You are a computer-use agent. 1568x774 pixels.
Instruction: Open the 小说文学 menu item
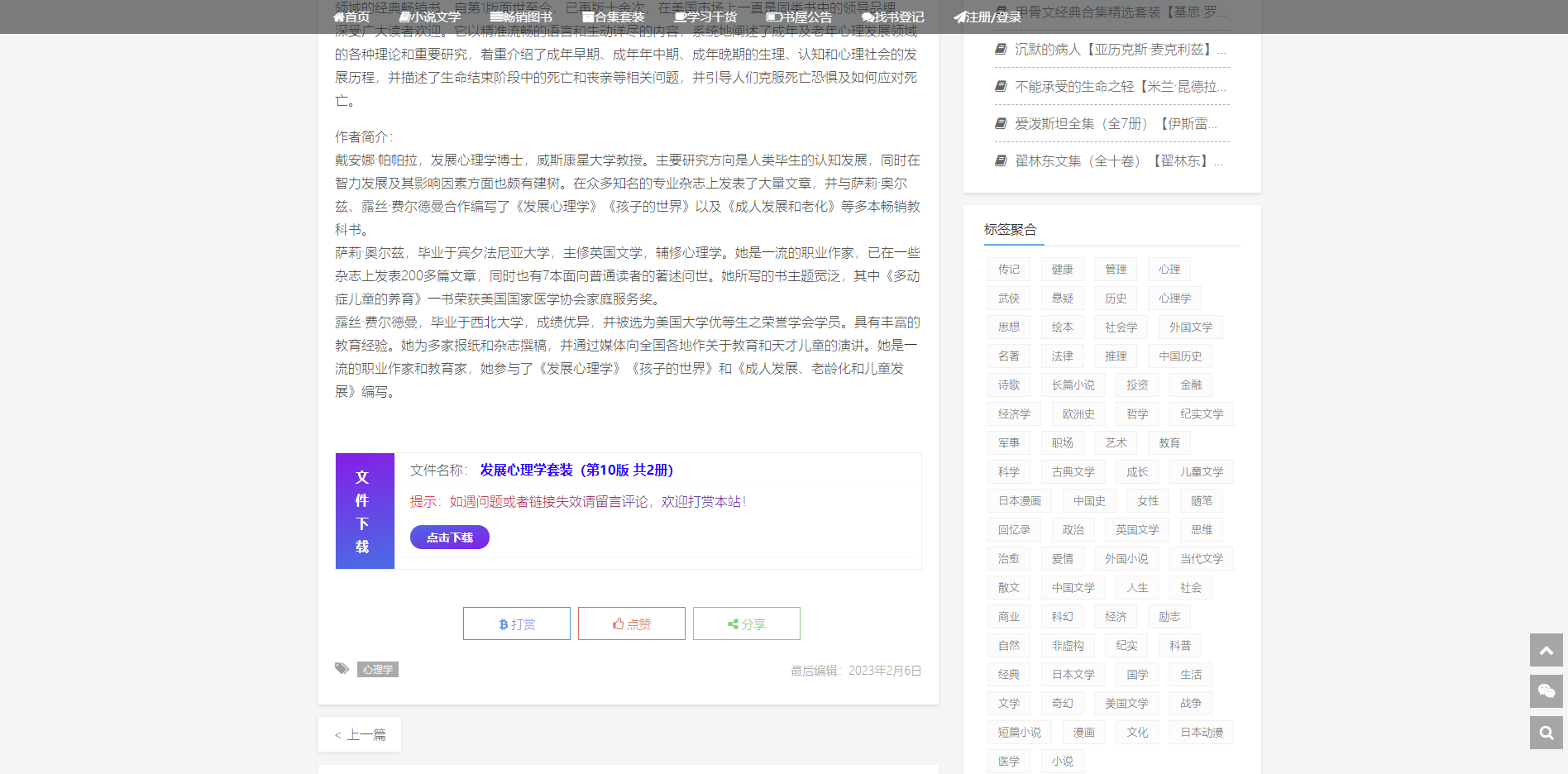tap(429, 17)
